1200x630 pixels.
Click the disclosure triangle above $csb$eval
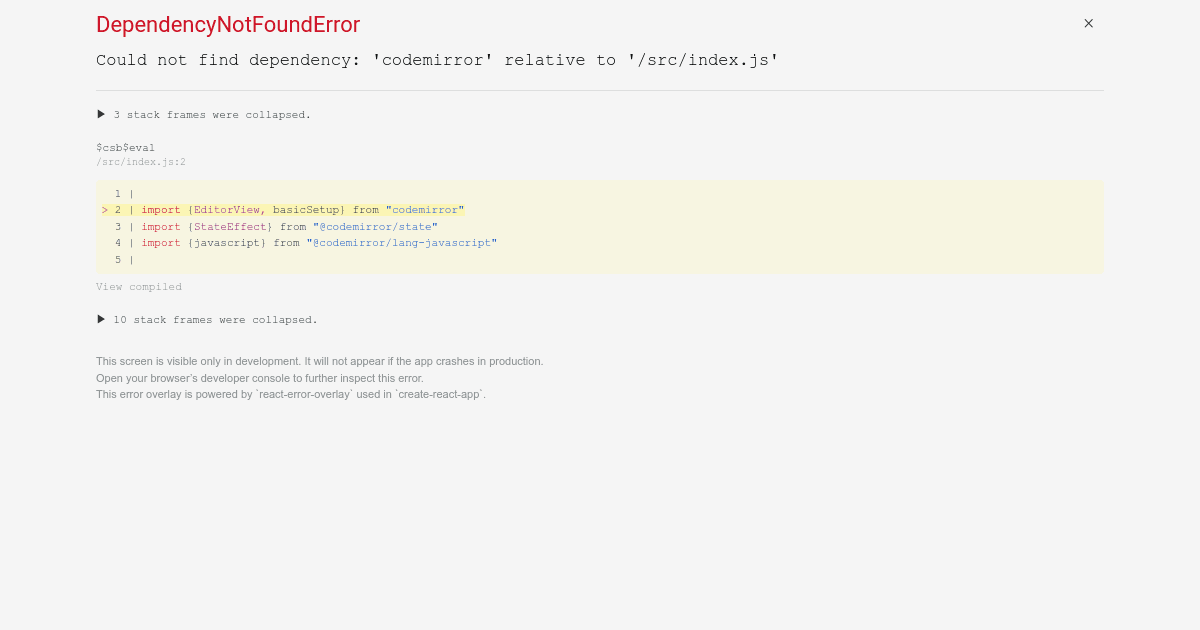(101, 113)
